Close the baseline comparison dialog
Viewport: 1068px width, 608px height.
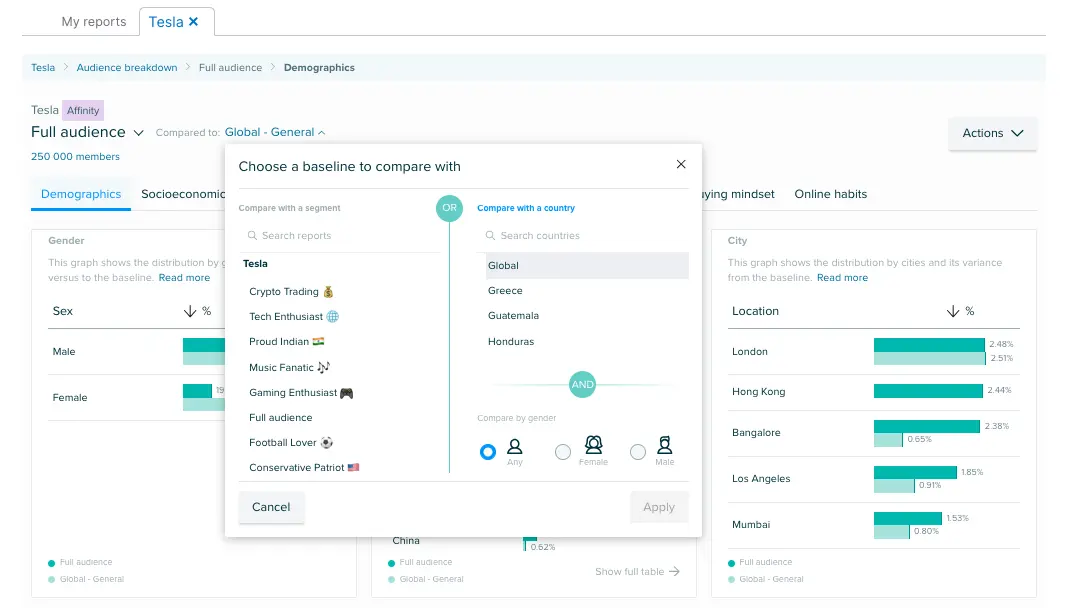coord(681,165)
